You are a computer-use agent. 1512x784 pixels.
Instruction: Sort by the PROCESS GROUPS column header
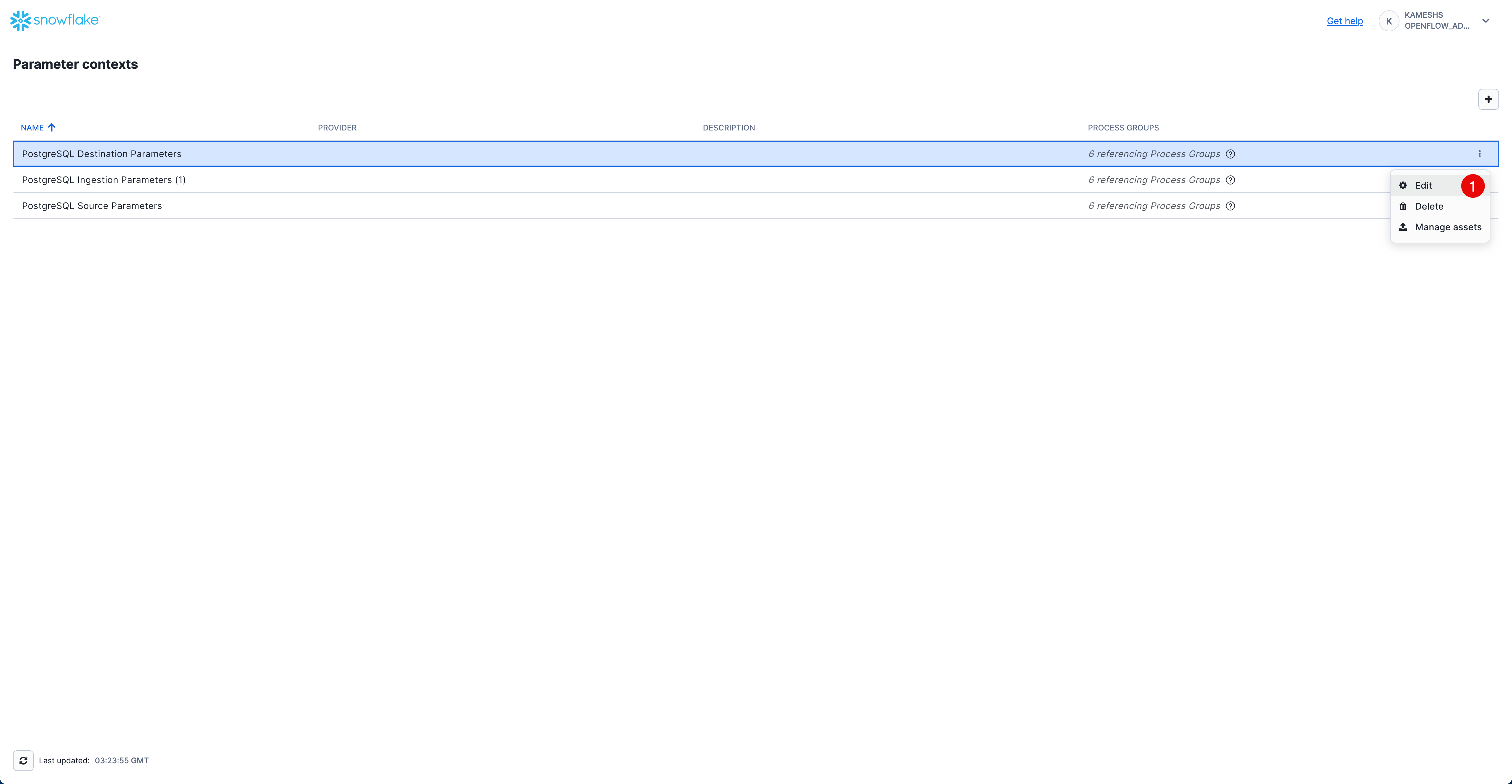tap(1123, 127)
